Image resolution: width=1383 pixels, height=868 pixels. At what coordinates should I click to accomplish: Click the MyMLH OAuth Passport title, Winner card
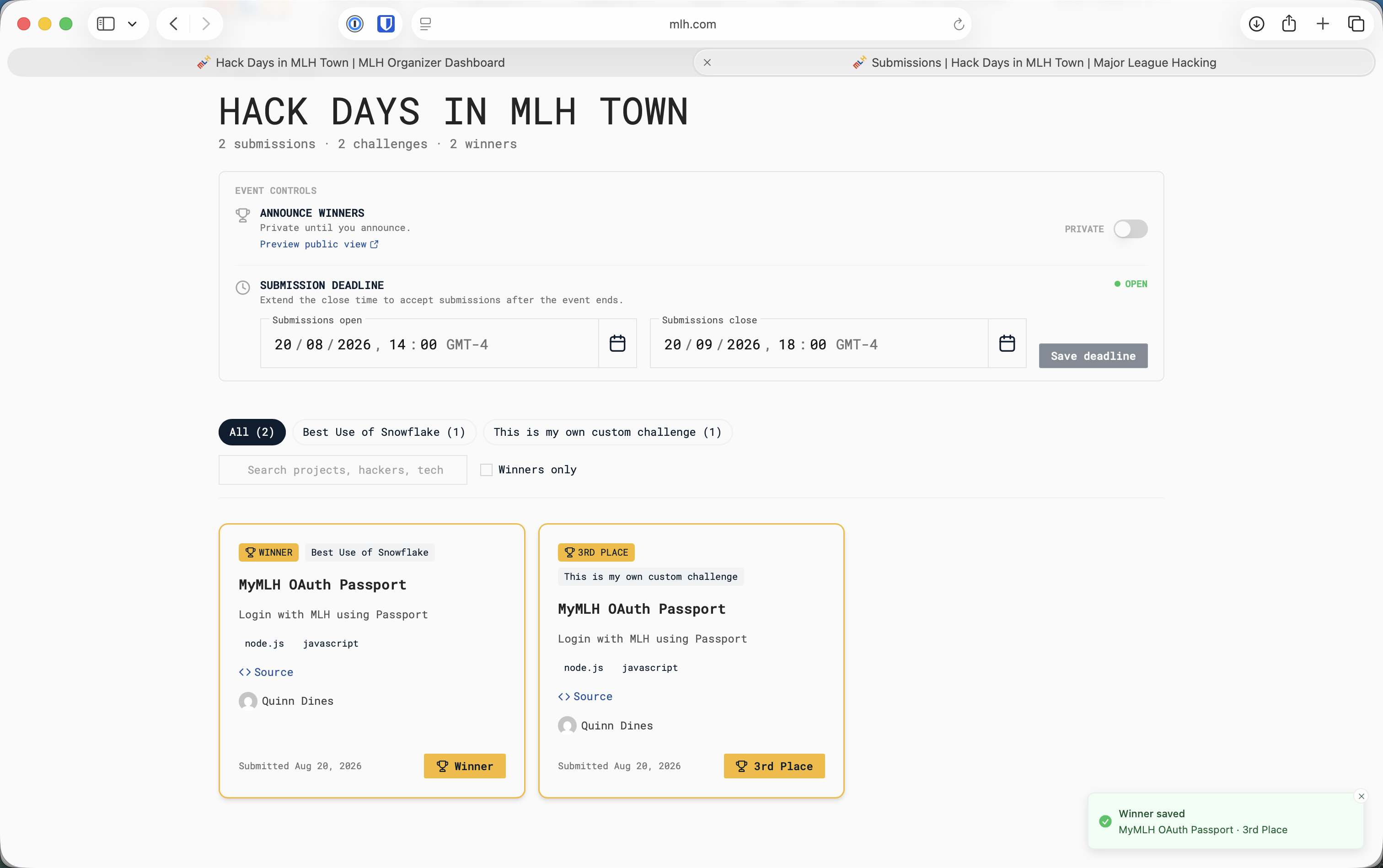(x=322, y=585)
